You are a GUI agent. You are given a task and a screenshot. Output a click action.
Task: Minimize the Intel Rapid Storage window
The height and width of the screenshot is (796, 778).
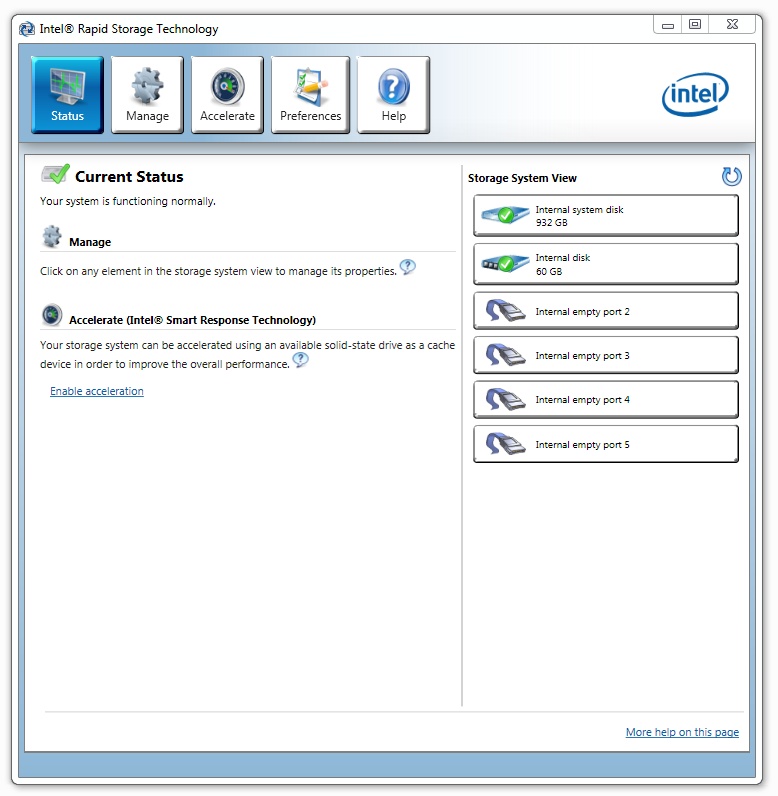[x=668, y=24]
